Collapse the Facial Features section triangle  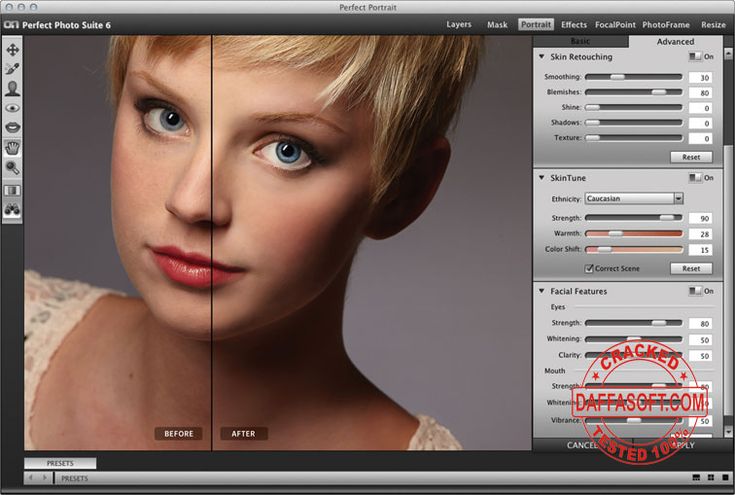[x=542, y=291]
